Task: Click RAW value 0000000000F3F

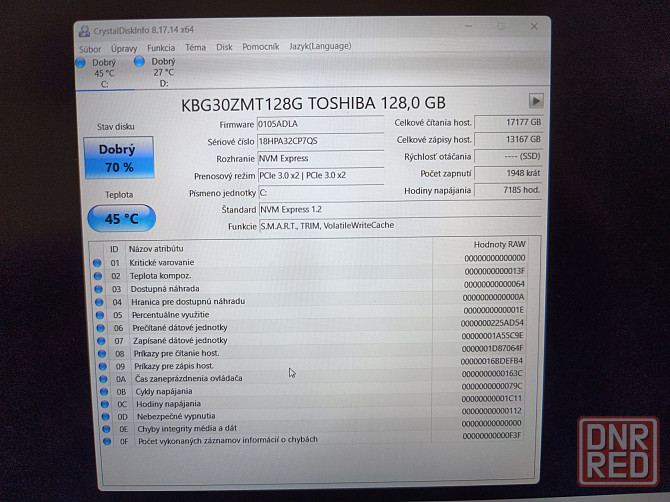Action: [492, 436]
